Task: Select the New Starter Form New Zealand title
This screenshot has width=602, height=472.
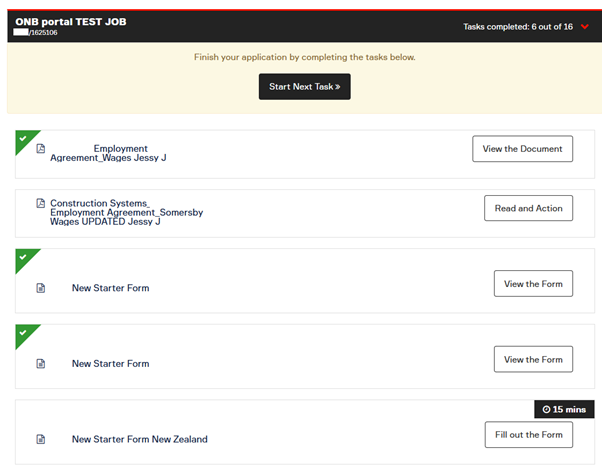Action: [x=139, y=439]
